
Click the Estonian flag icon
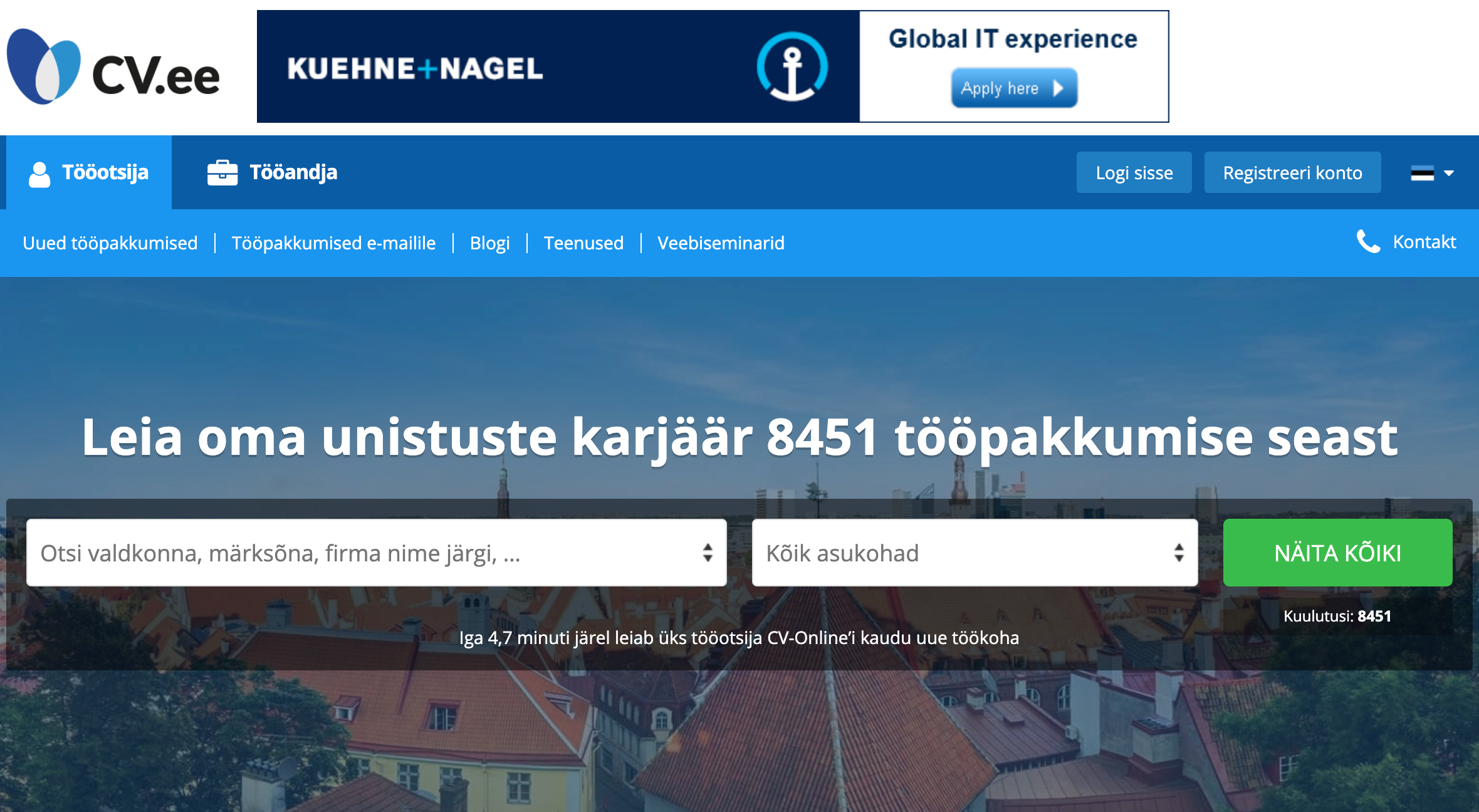coord(1422,173)
